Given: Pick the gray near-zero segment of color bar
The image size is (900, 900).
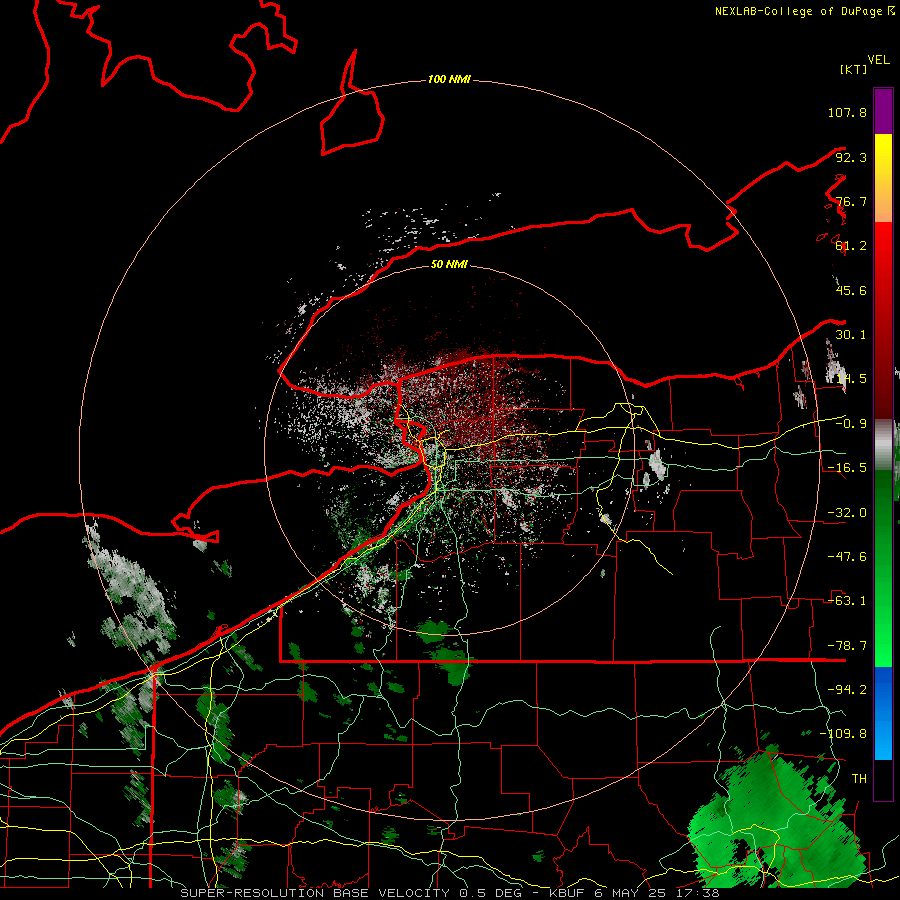Looking at the screenshot, I should click(883, 445).
